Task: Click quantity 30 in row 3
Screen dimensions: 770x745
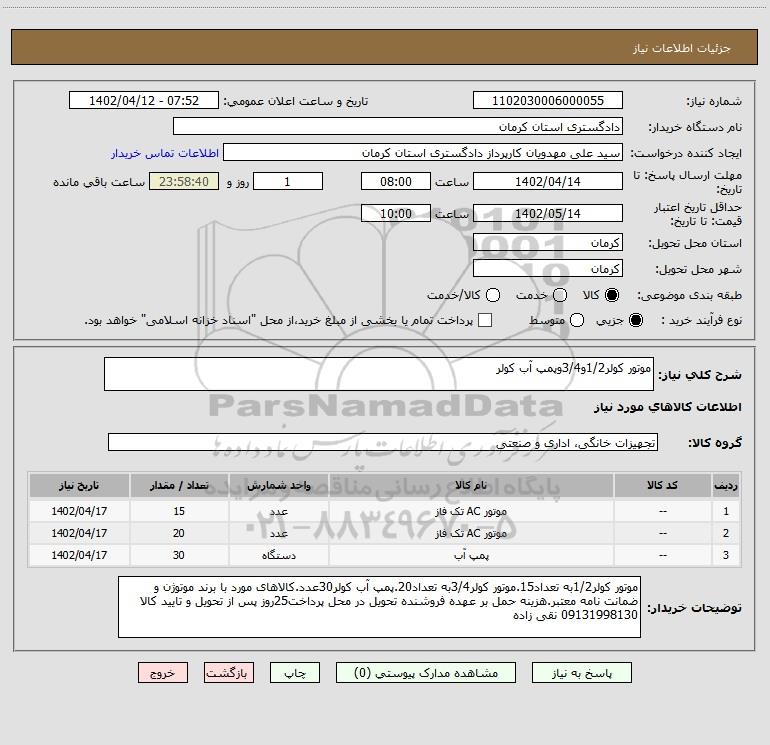Action: [x=179, y=555]
